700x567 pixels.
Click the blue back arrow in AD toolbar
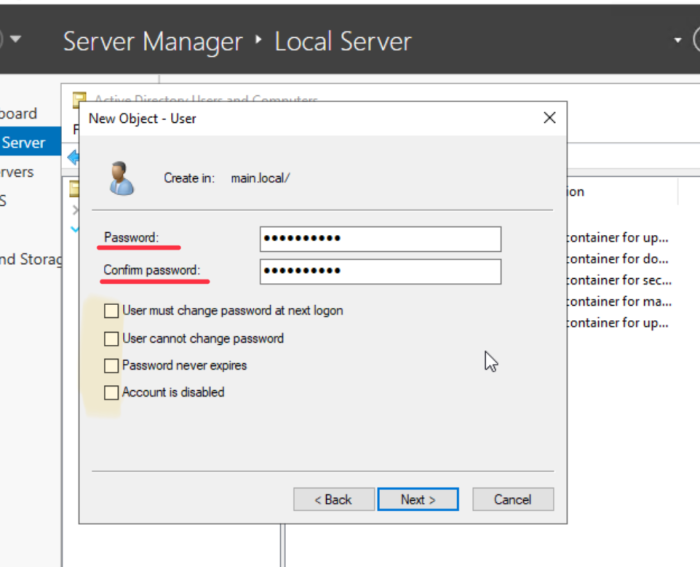tap(72, 157)
